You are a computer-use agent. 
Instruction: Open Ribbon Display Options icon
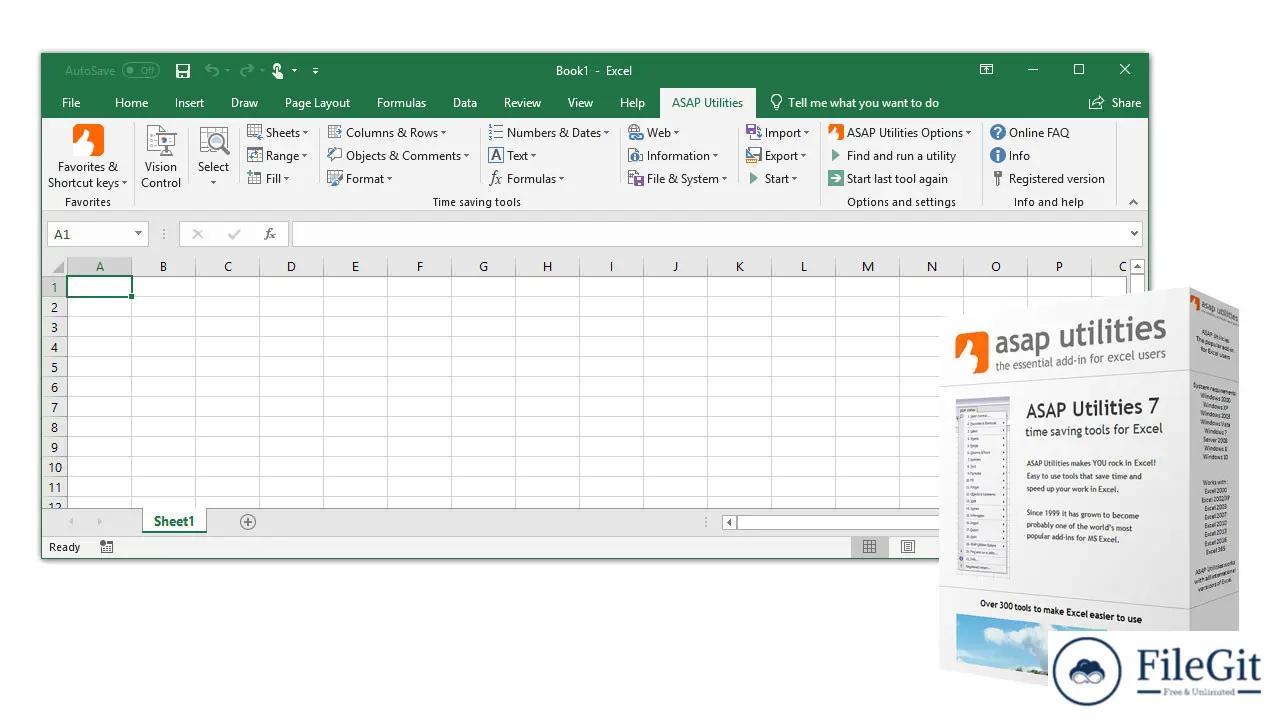click(x=986, y=70)
